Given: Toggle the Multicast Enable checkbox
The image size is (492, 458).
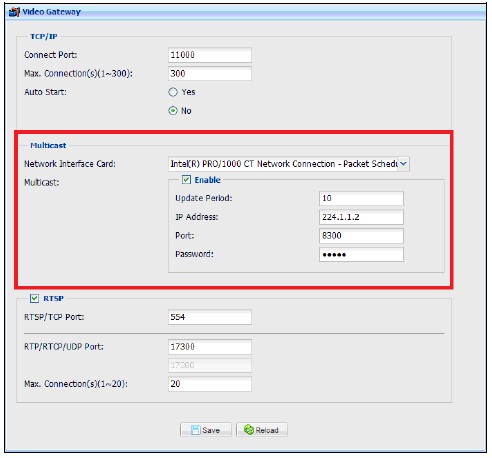Looking at the screenshot, I should [186, 180].
